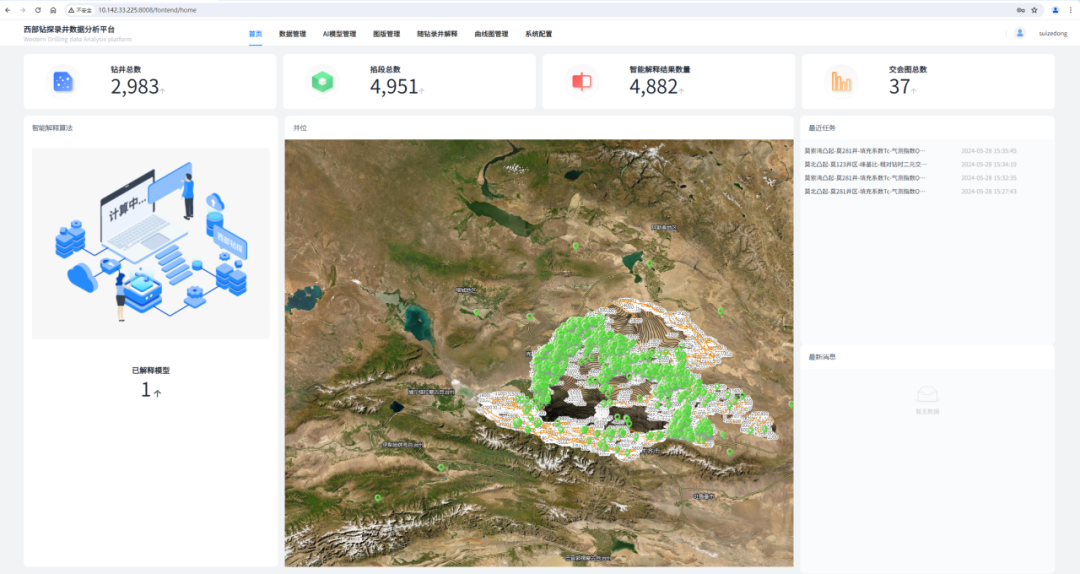
Task: Open the 数据管理 menu
Action: [293, 34]
